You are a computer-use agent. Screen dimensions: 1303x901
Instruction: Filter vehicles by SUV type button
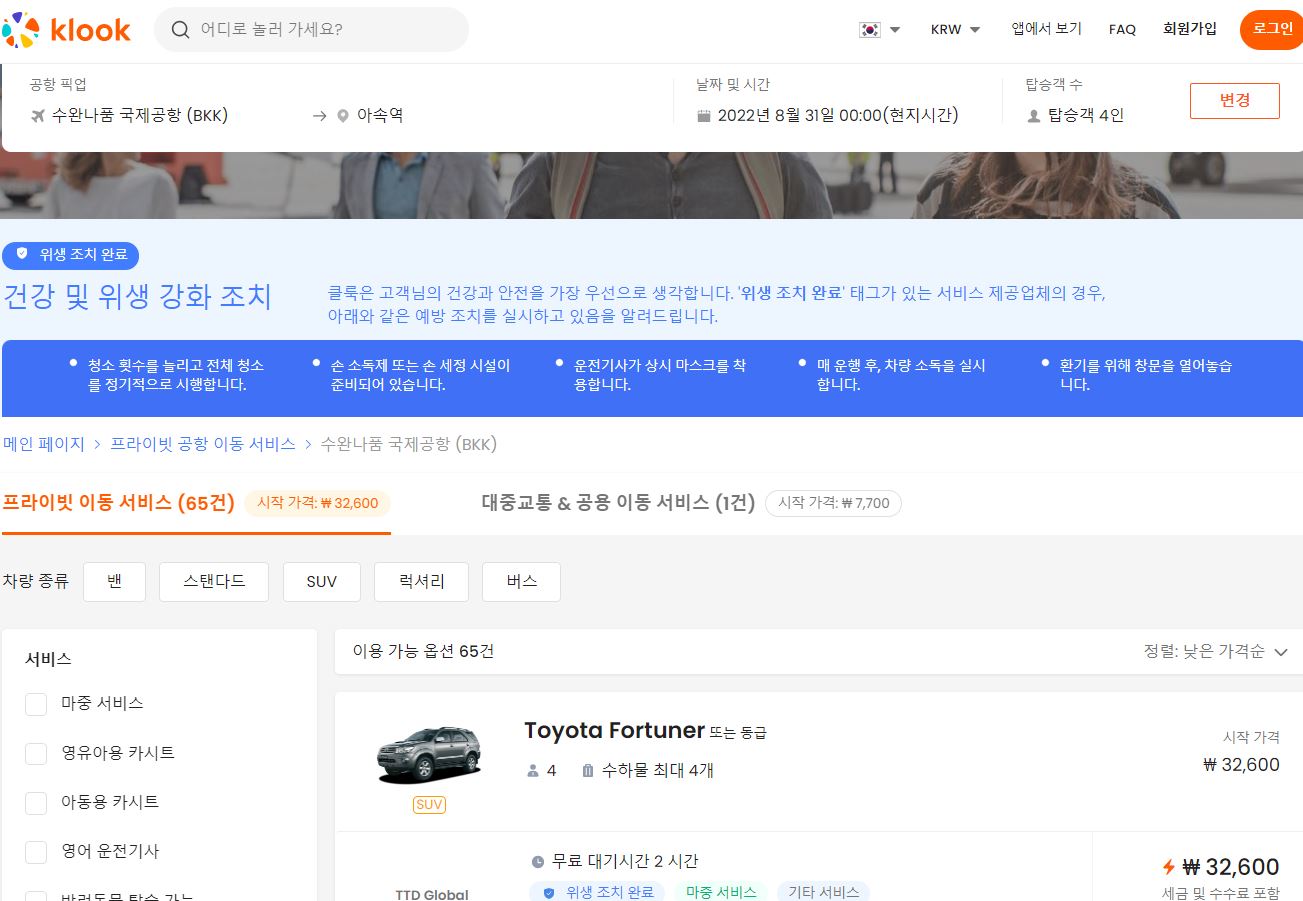(x=322, y=582)
